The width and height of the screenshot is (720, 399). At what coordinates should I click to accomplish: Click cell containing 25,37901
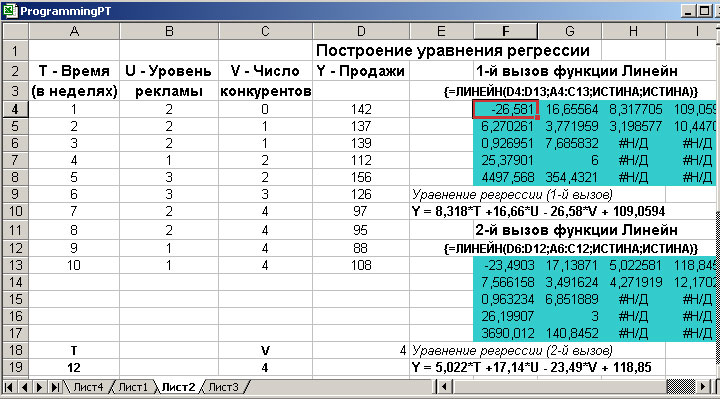(x=506, y=160)
